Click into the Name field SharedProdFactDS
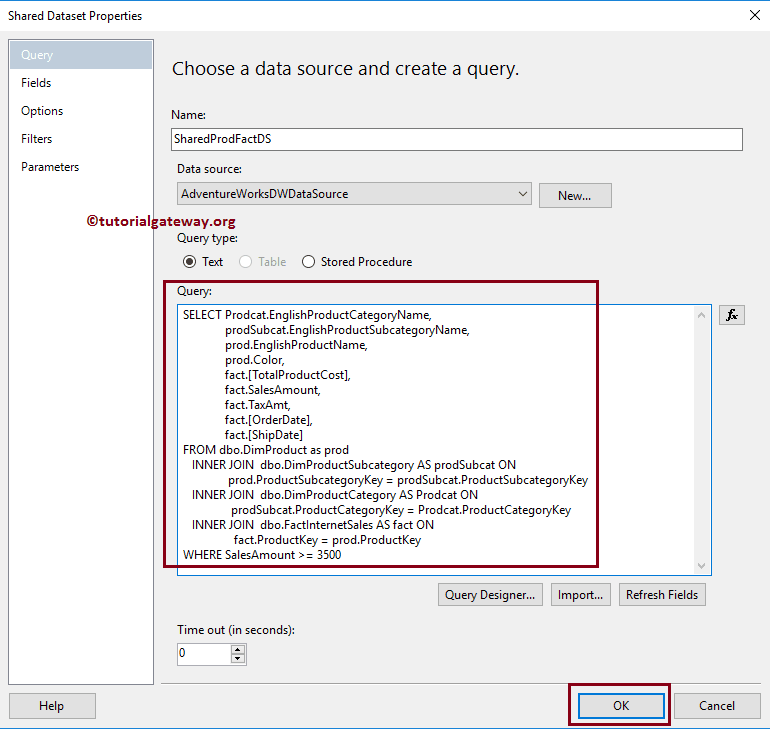Screen dimensions: 770x729 tap(457, 139)
